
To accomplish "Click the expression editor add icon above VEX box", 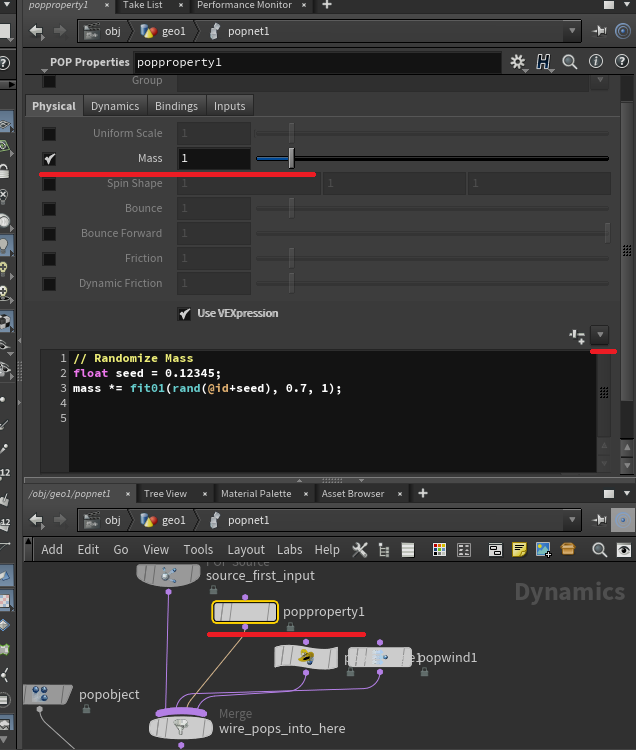I will click(577, 336).
